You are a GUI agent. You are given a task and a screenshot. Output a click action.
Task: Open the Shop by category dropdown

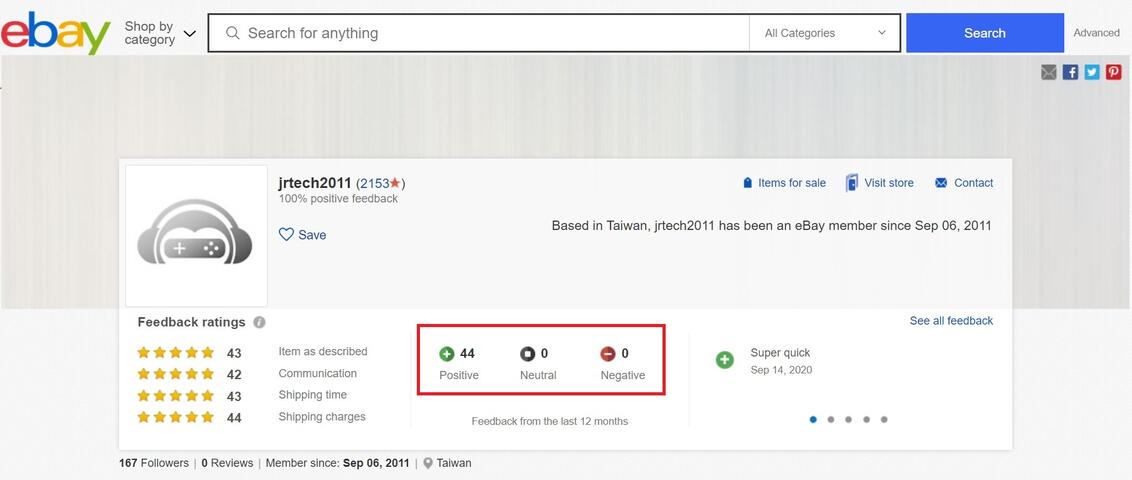point(160,33)
